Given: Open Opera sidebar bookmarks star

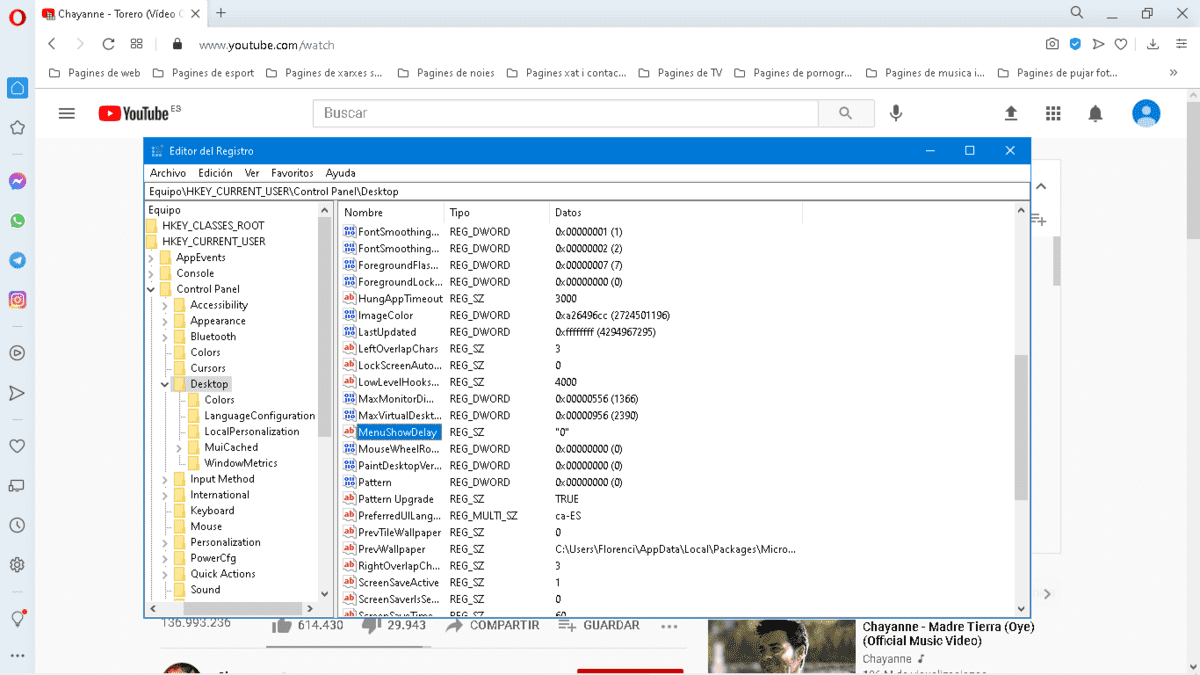Looking at the screenshot, I should tap(17, 128).
